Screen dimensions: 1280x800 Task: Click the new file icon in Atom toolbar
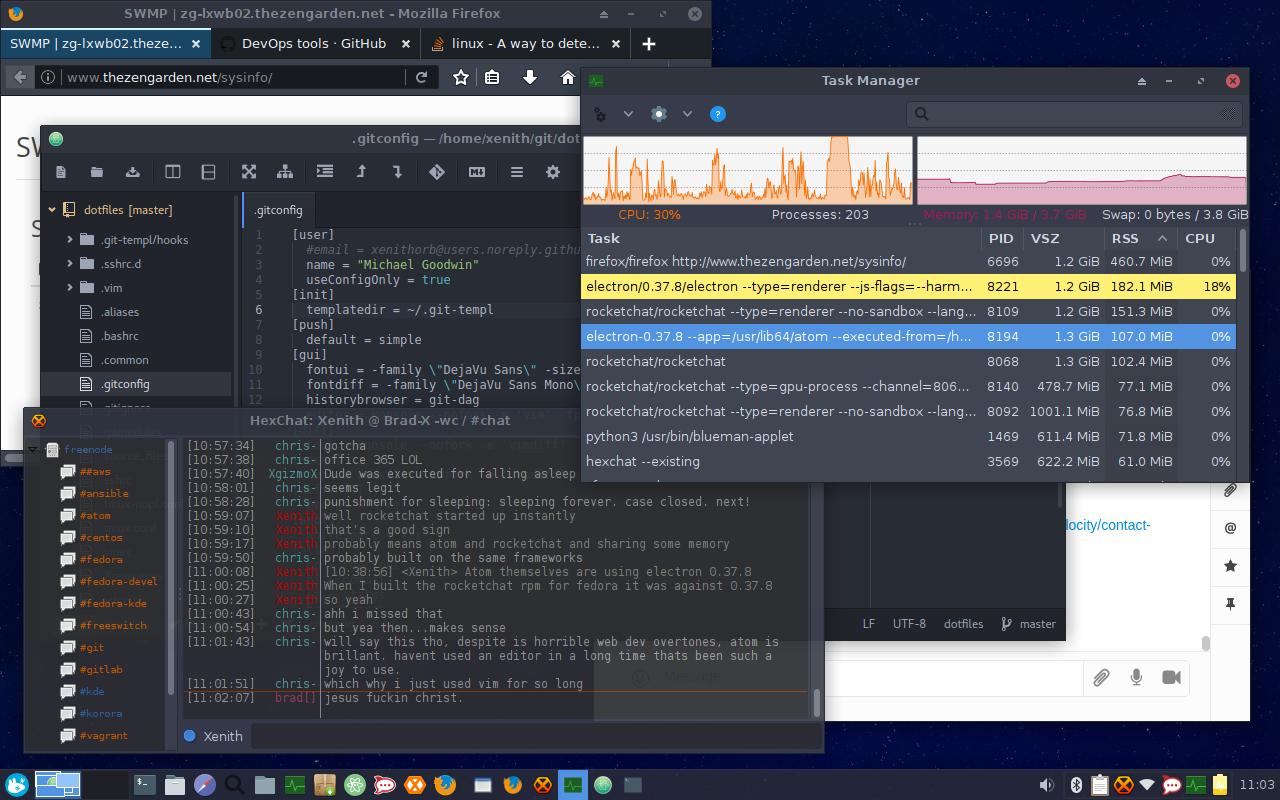click(x=61, y=172)
